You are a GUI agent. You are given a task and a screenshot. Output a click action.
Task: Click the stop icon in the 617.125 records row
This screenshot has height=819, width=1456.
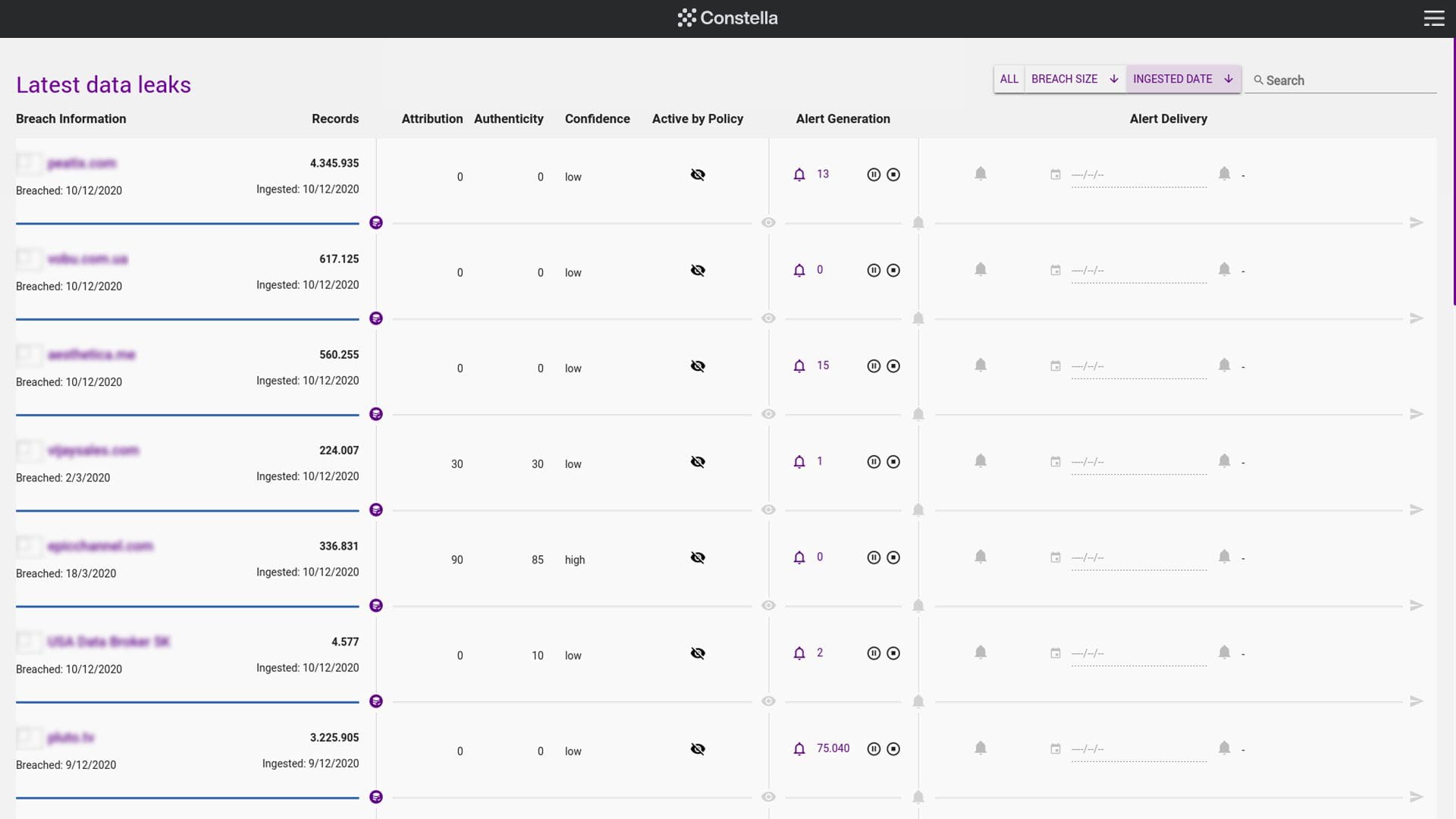tap(893, 270)
